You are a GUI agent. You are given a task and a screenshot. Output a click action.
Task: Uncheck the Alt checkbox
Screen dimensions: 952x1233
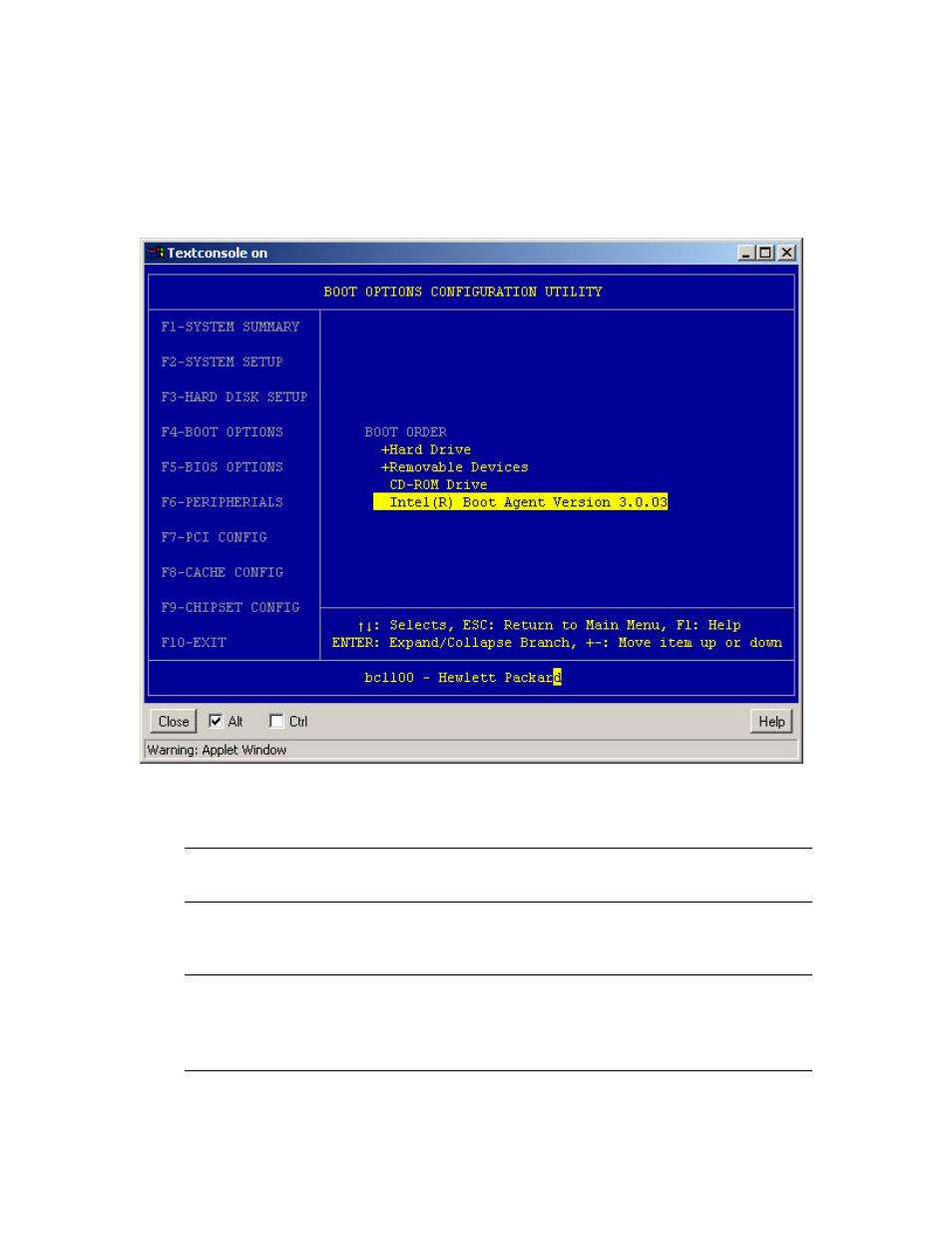[216, 721]
